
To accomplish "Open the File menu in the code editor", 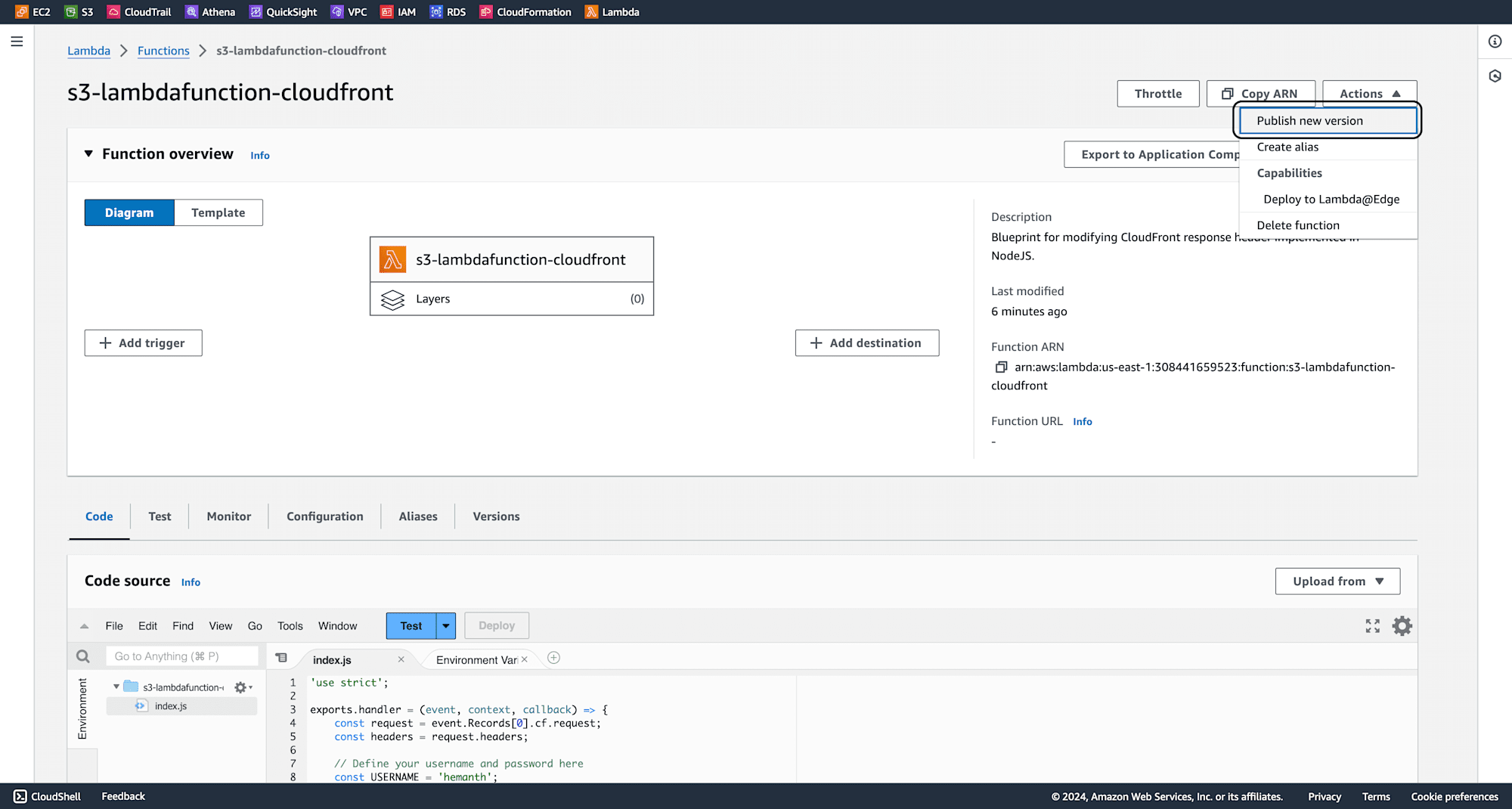I will point(114,626).
